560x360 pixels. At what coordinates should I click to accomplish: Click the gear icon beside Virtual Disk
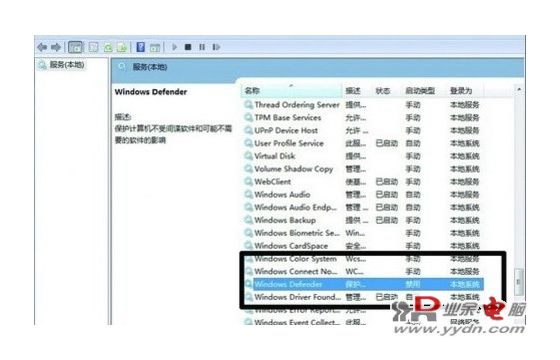(x=248, y=156)
